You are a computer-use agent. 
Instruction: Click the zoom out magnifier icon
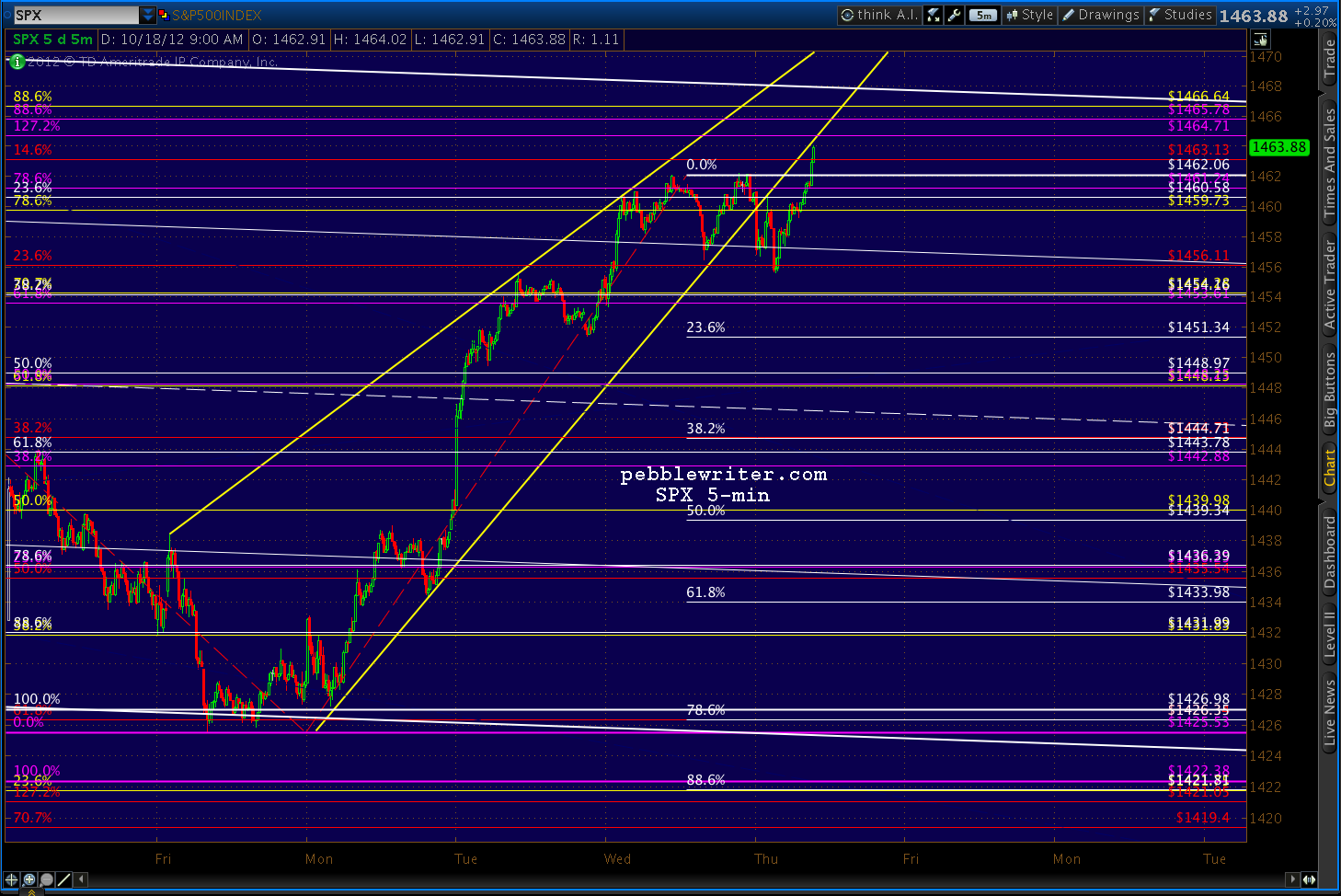[46, 879]
